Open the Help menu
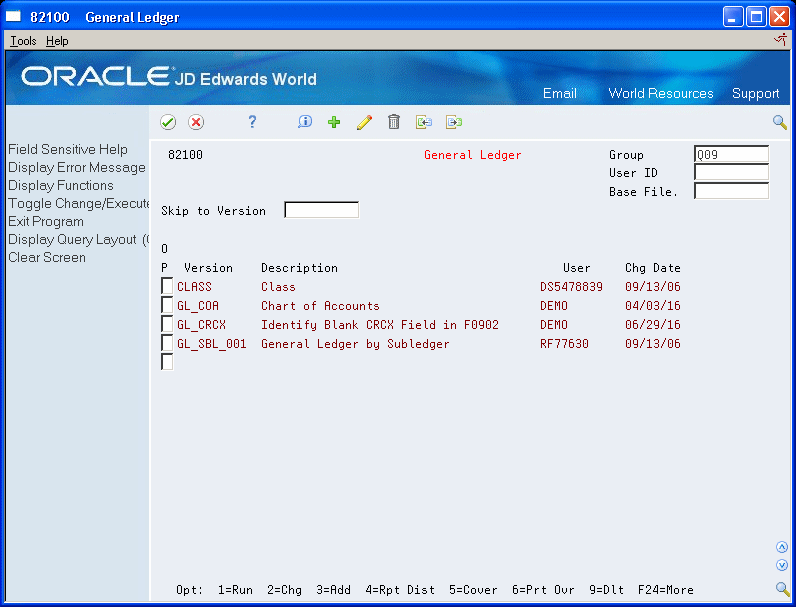 (x=57, y=41)
